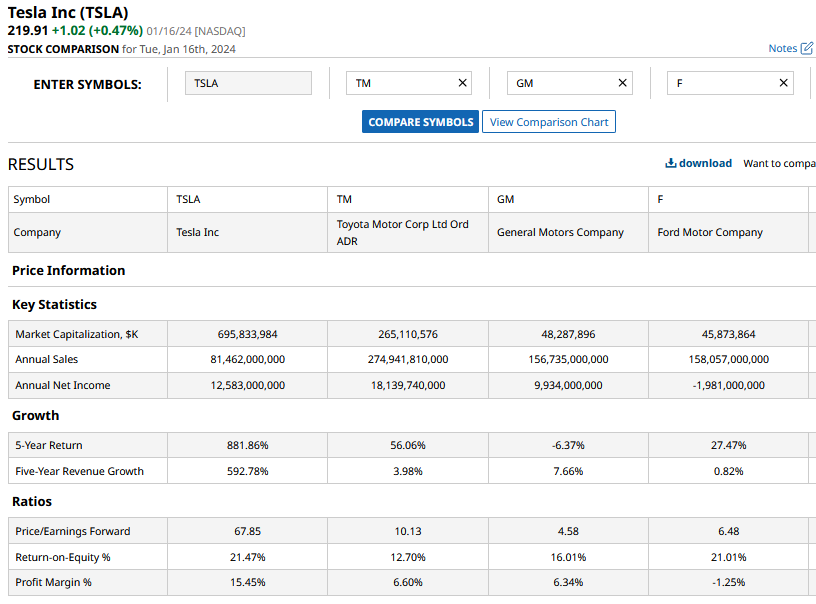The height and width of the screenshot is (604, 816).
Task: Clear the TM symbol with its X
Action: [462, 83]
